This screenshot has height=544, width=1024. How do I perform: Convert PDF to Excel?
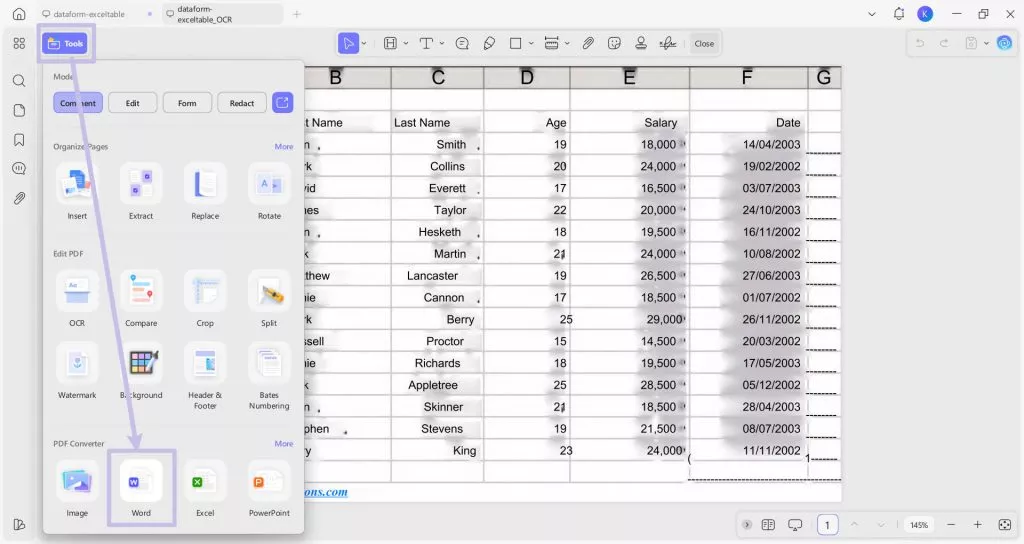pyautogui.click(x=205, y=488)
